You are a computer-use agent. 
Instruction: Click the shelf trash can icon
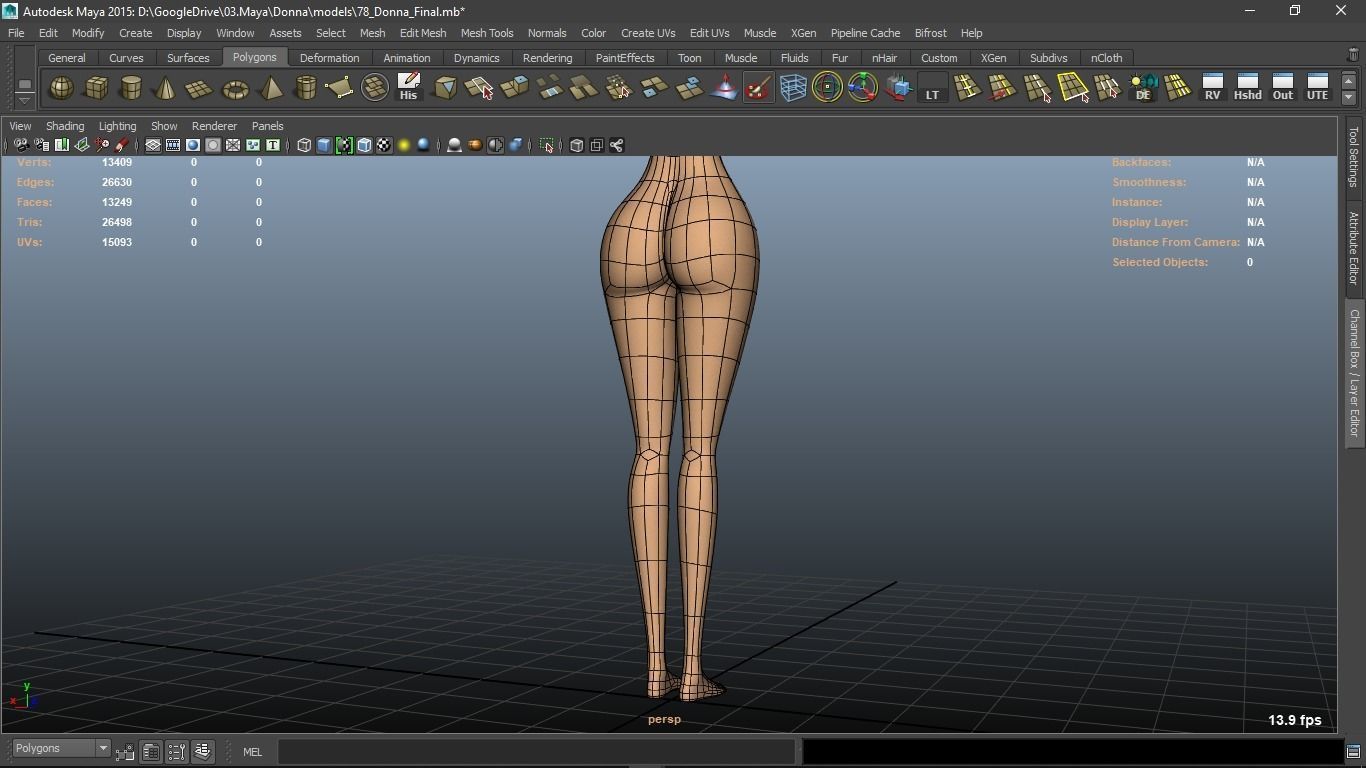1353,55
